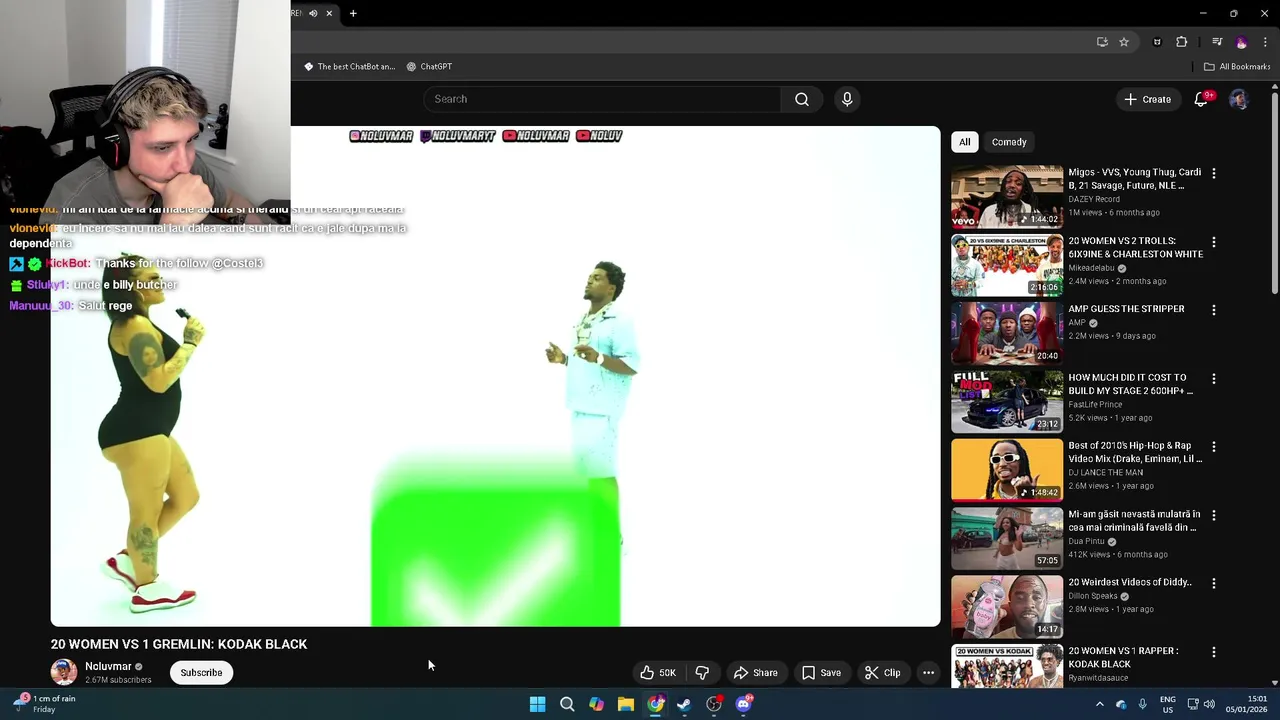
Task: Open Migos VVS mix thumbnail
Action: click(x=1007, y=197)
